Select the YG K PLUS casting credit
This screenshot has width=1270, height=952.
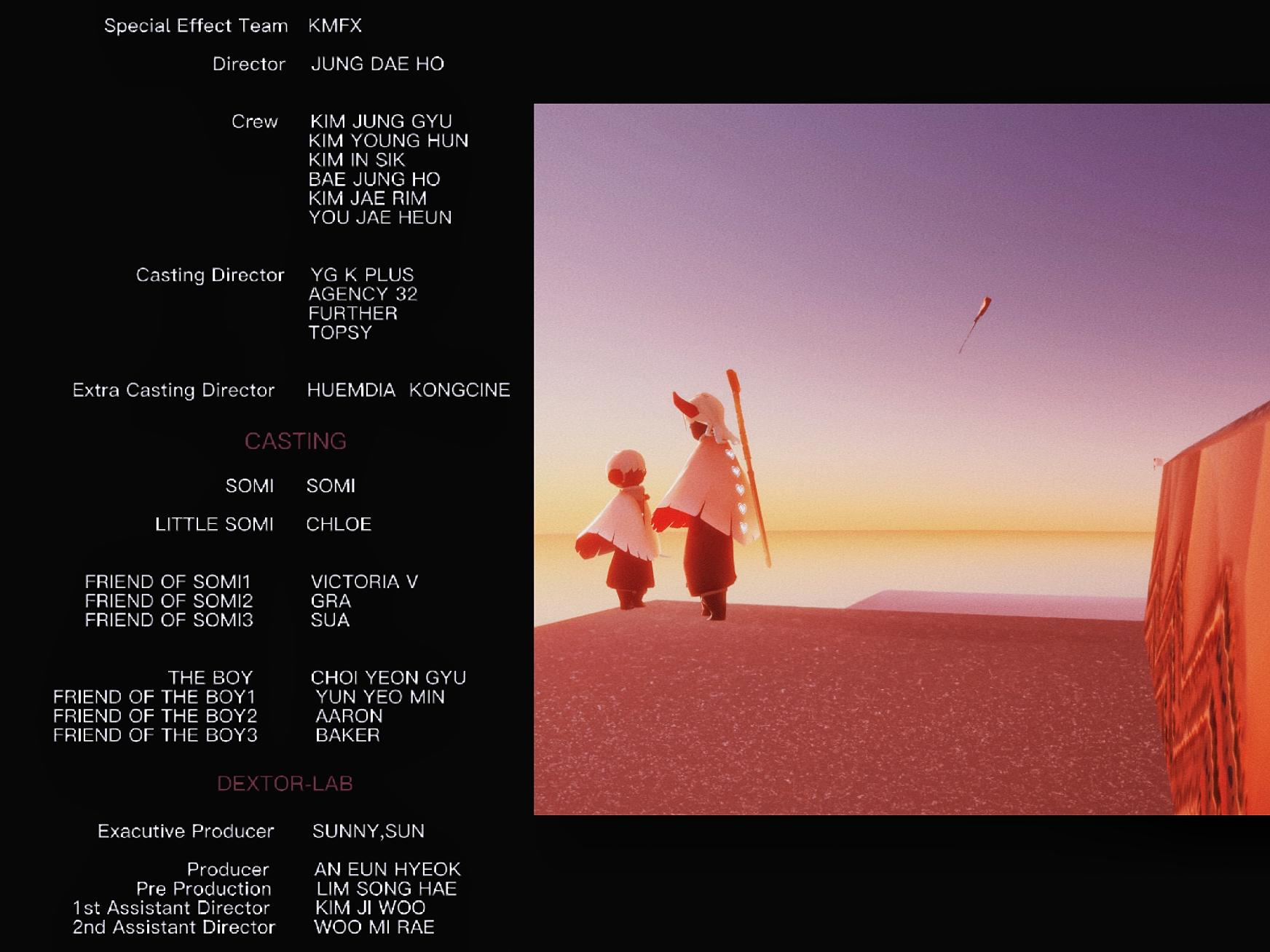(362, 275)
